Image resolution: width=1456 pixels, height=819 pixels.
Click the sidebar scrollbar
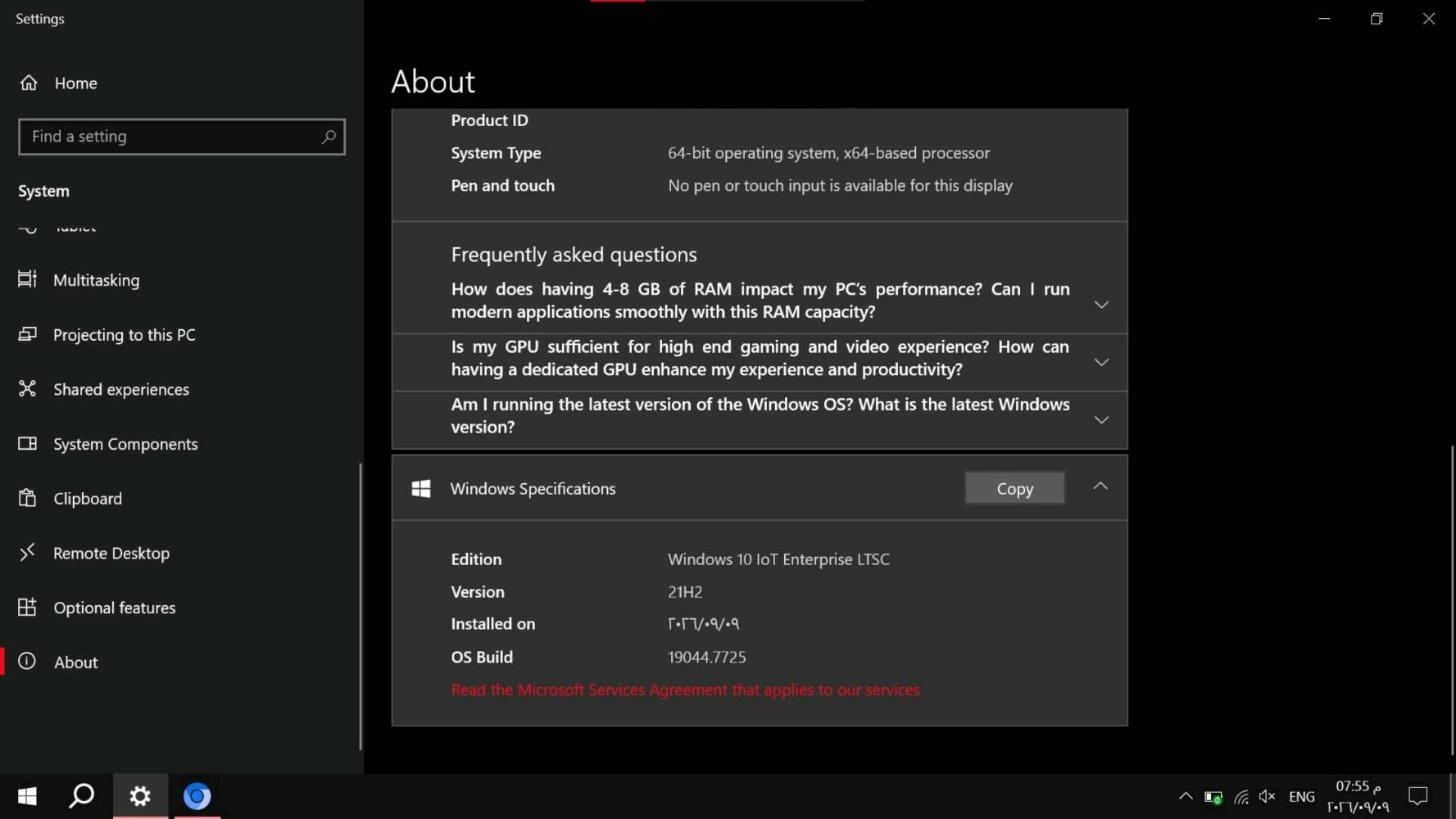pyautogui.click(x=361, y=606)
